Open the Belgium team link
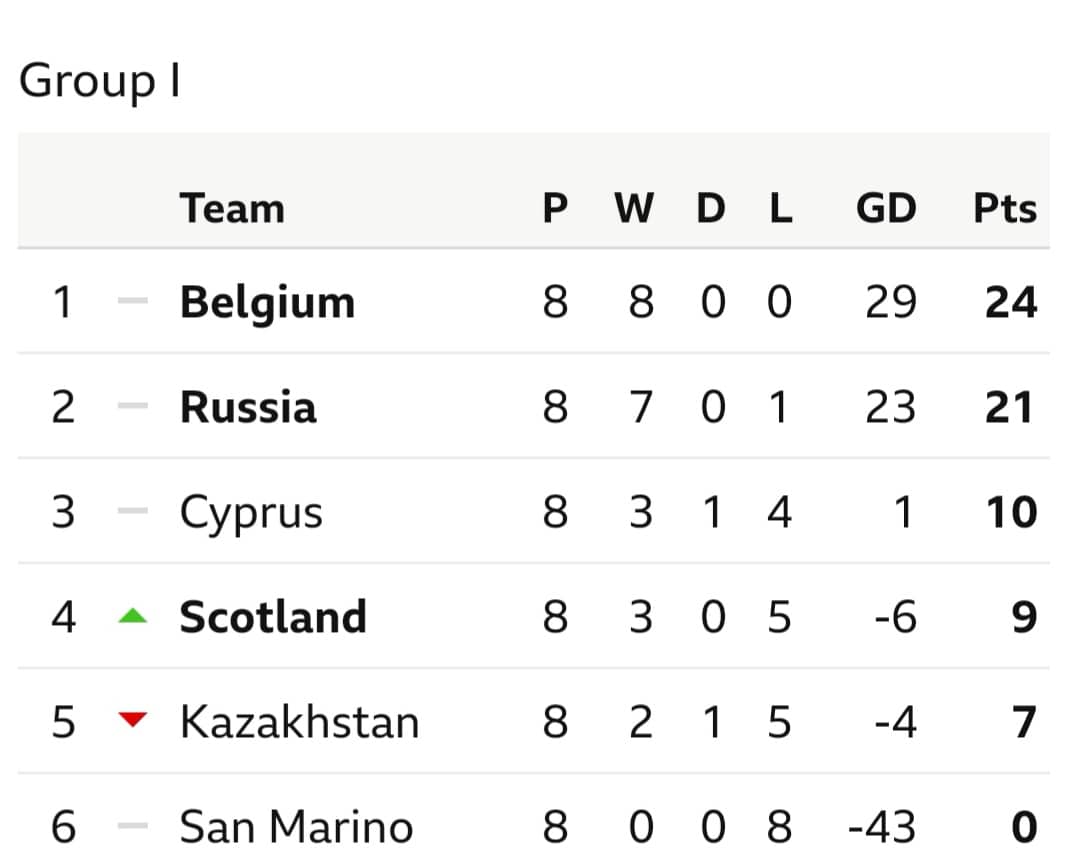The image size is (1074, 853). 267,304
